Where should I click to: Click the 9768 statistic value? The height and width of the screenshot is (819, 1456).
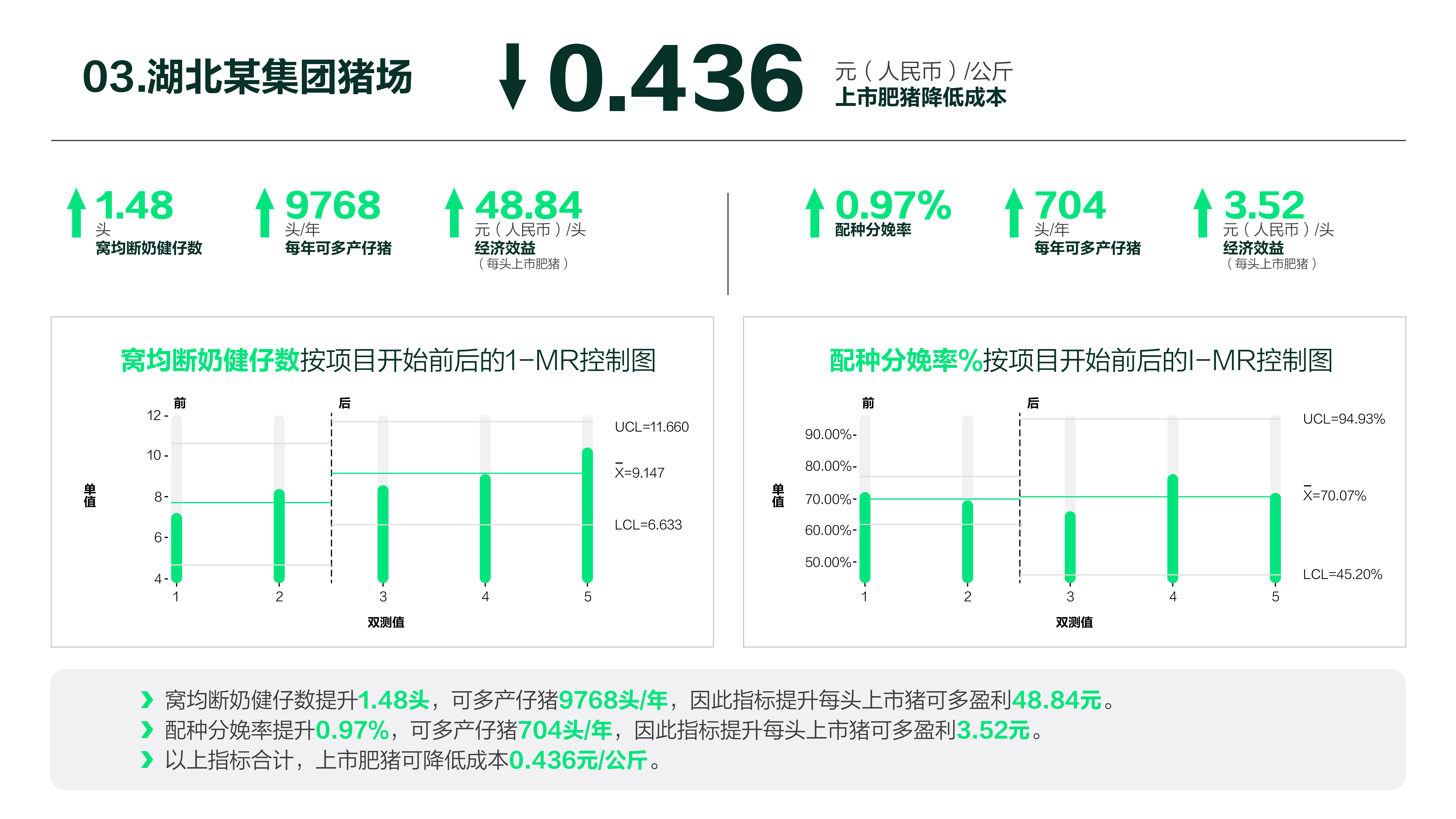click(x=333, y=205)
